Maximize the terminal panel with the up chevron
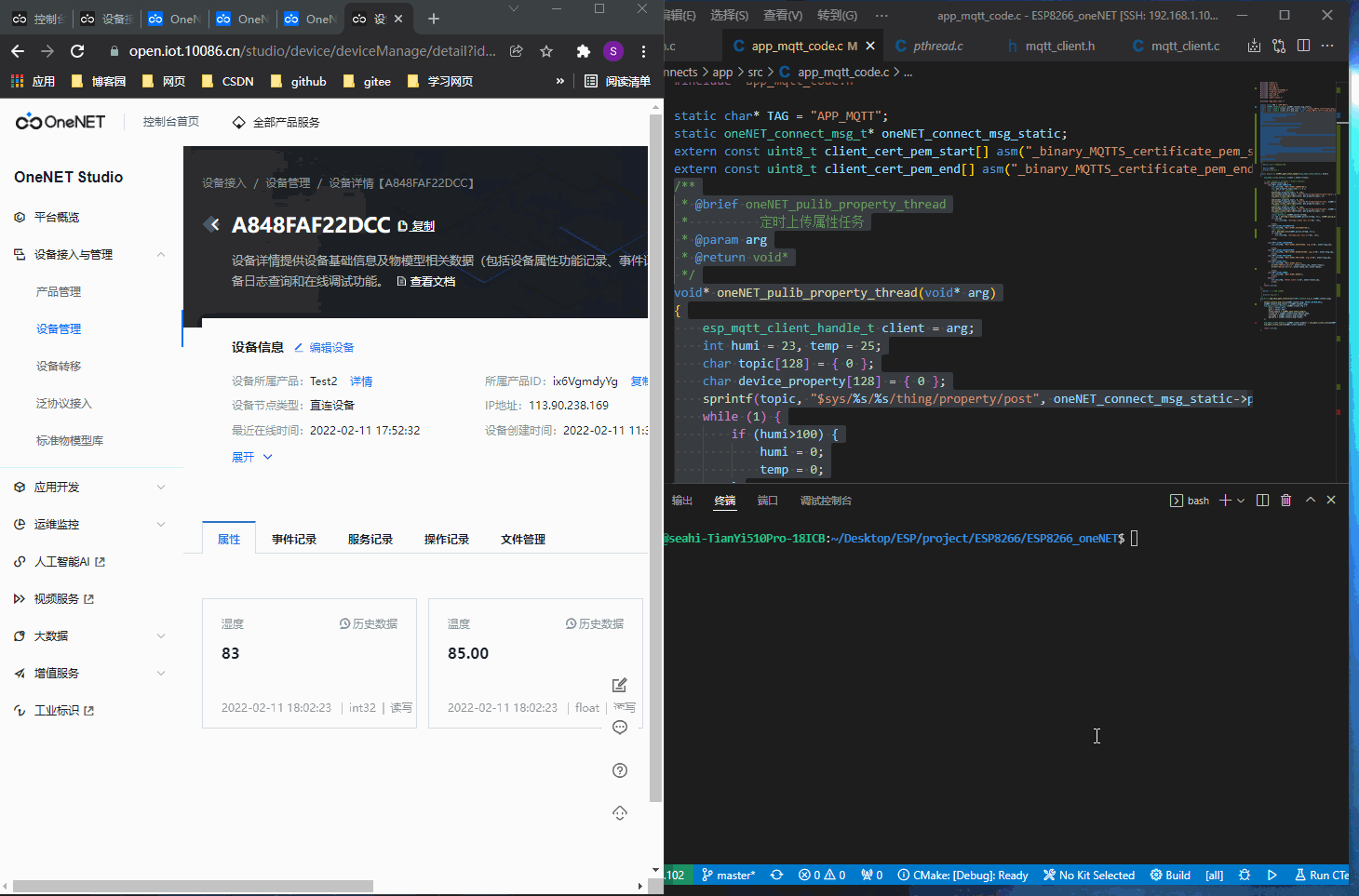 pyautogui.click(x=1311, y=501)
